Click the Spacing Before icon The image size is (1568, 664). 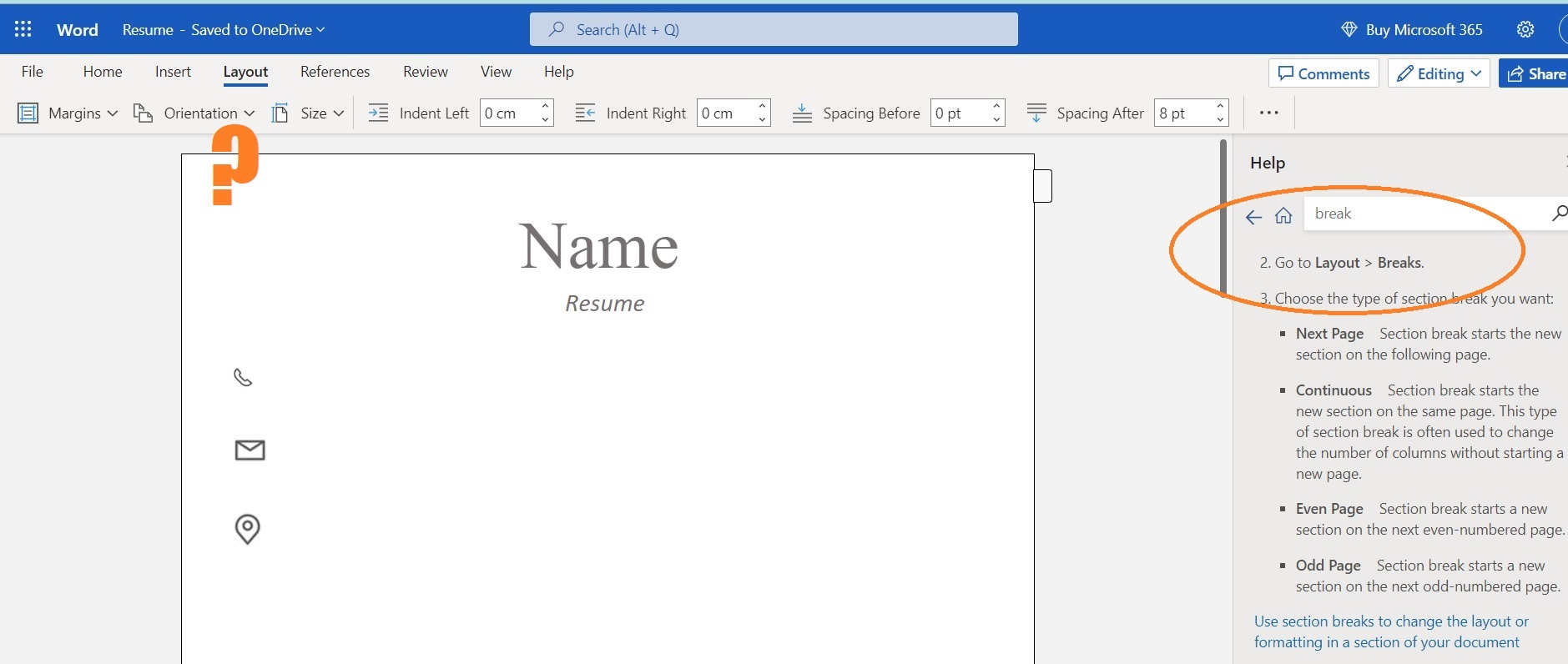(x=802, y=113)
